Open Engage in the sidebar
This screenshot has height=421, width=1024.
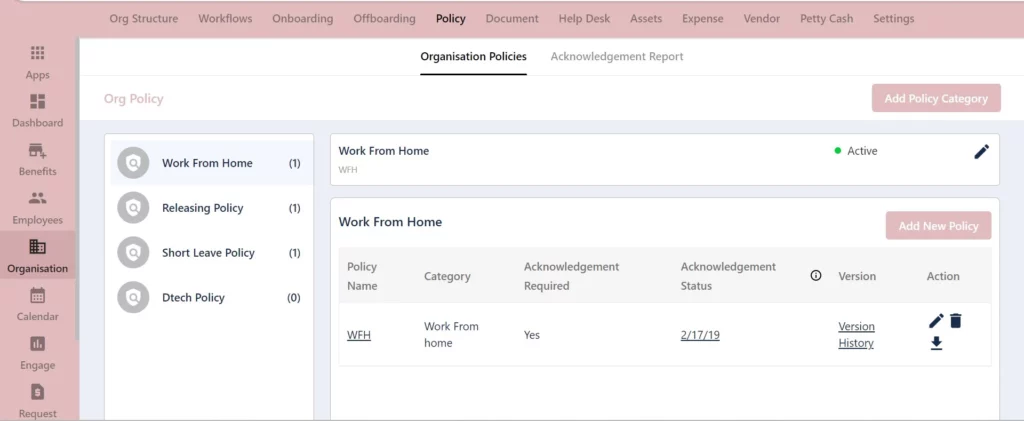click(37, 343)
